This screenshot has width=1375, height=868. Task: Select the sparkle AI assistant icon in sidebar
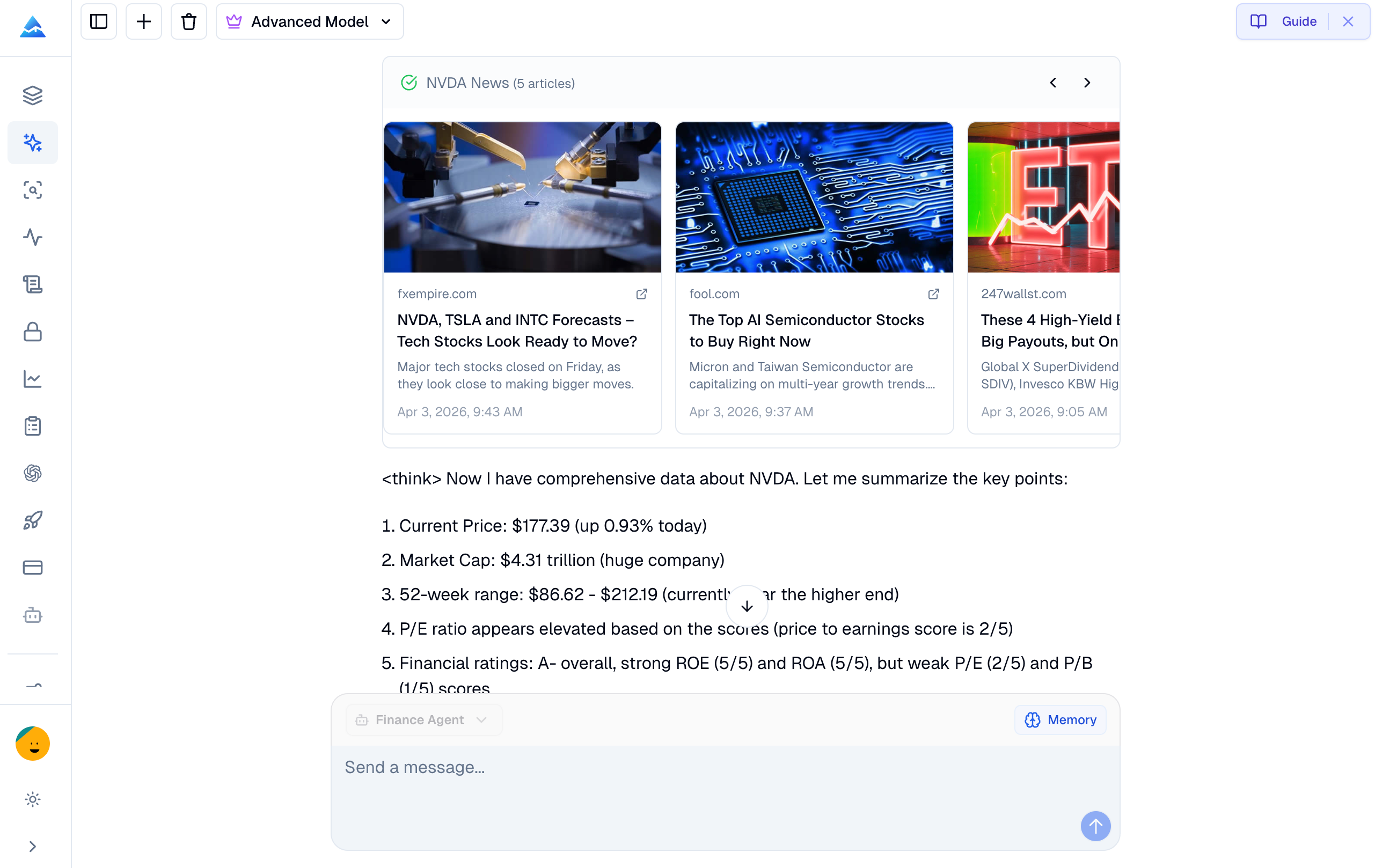[x=33, y=143]
